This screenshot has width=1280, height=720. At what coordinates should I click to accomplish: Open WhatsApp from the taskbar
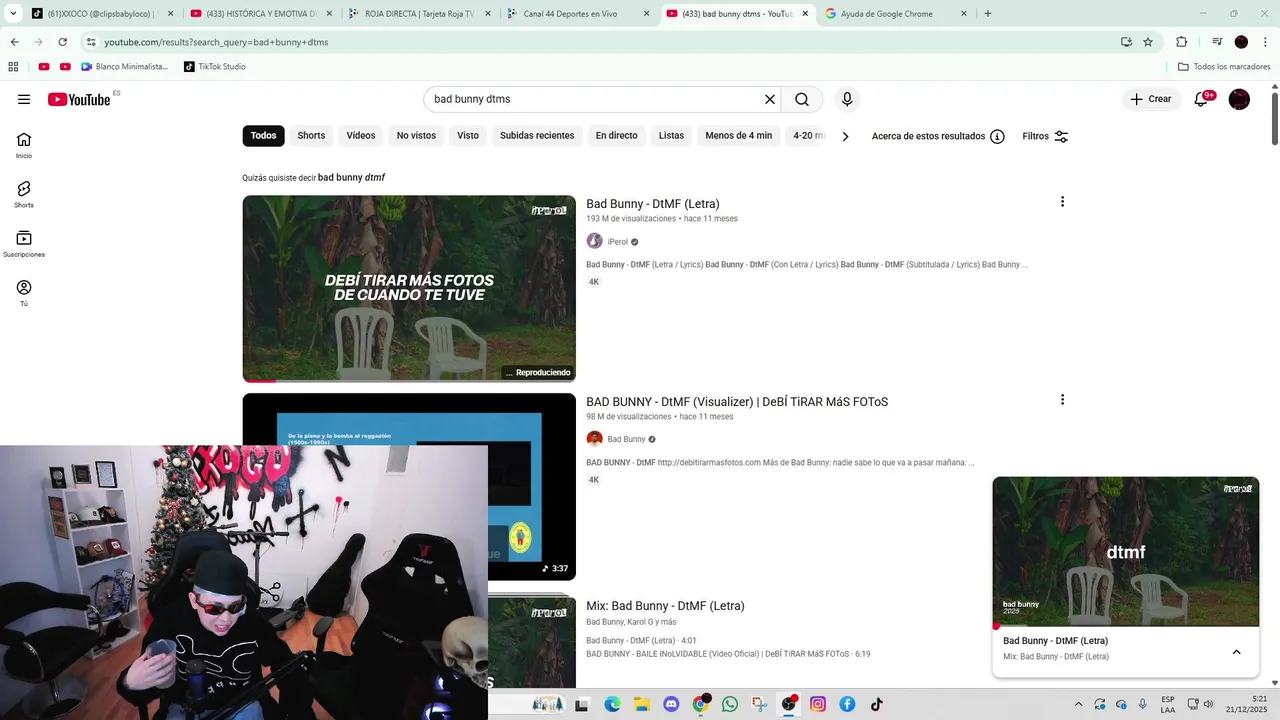(730, 704)
